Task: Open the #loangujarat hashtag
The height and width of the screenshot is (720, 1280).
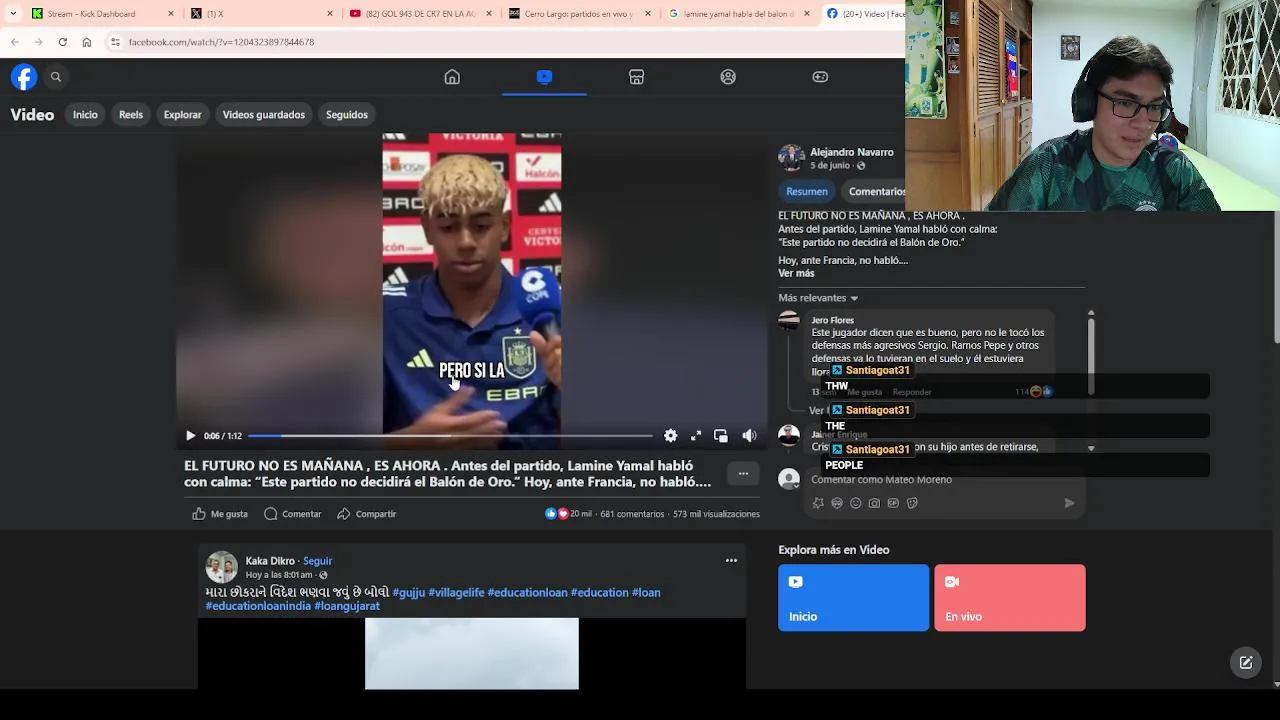Action: [347, 606]
